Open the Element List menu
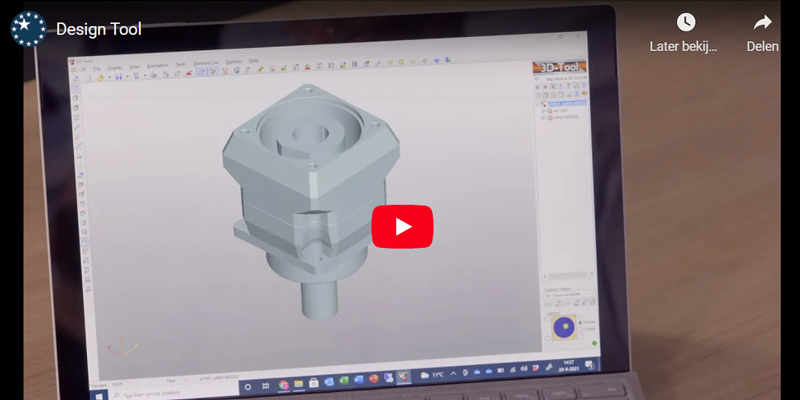The image size is (800, 400). 207,64
